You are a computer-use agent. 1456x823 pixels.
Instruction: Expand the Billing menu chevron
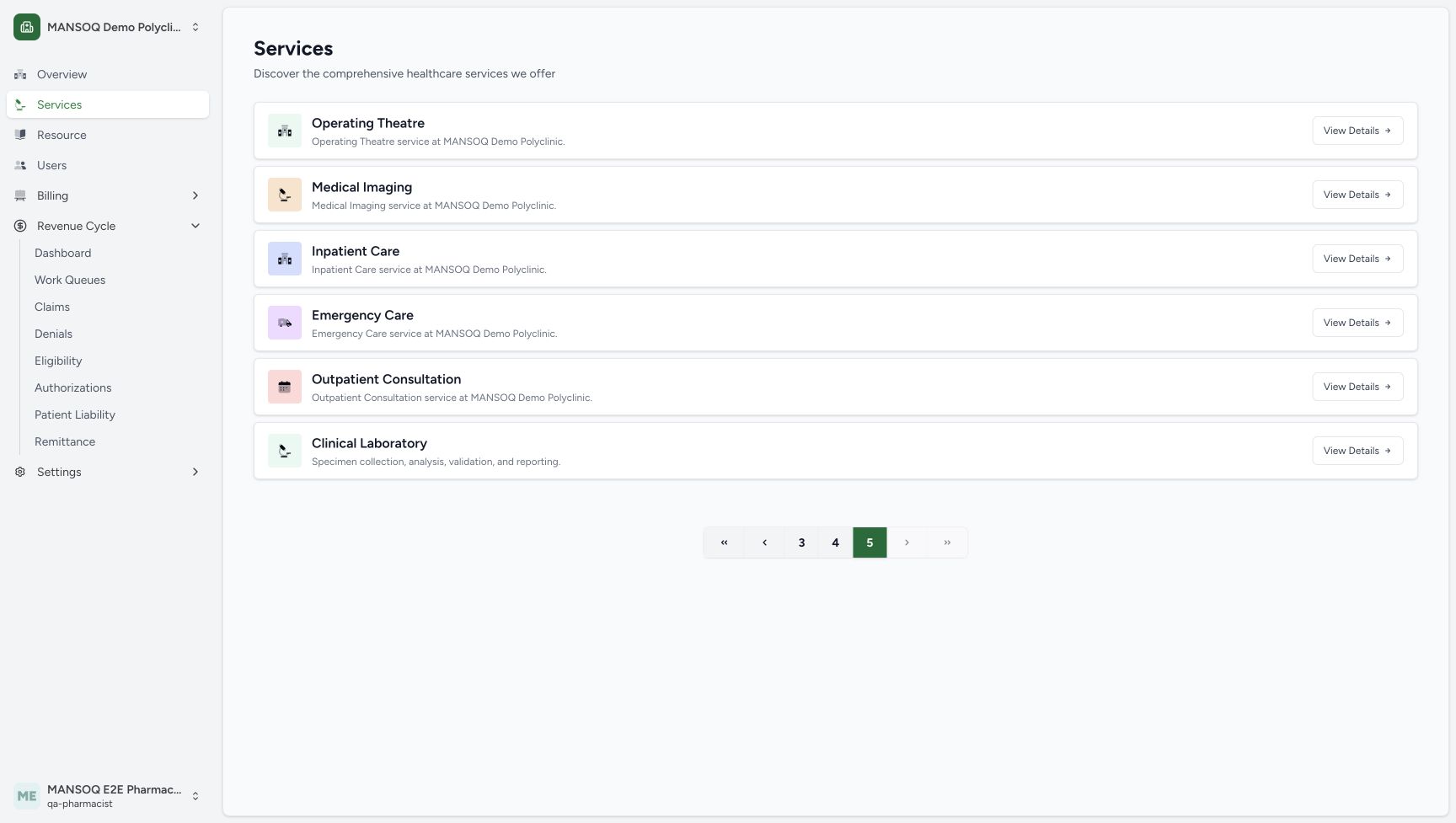(195, 195)
